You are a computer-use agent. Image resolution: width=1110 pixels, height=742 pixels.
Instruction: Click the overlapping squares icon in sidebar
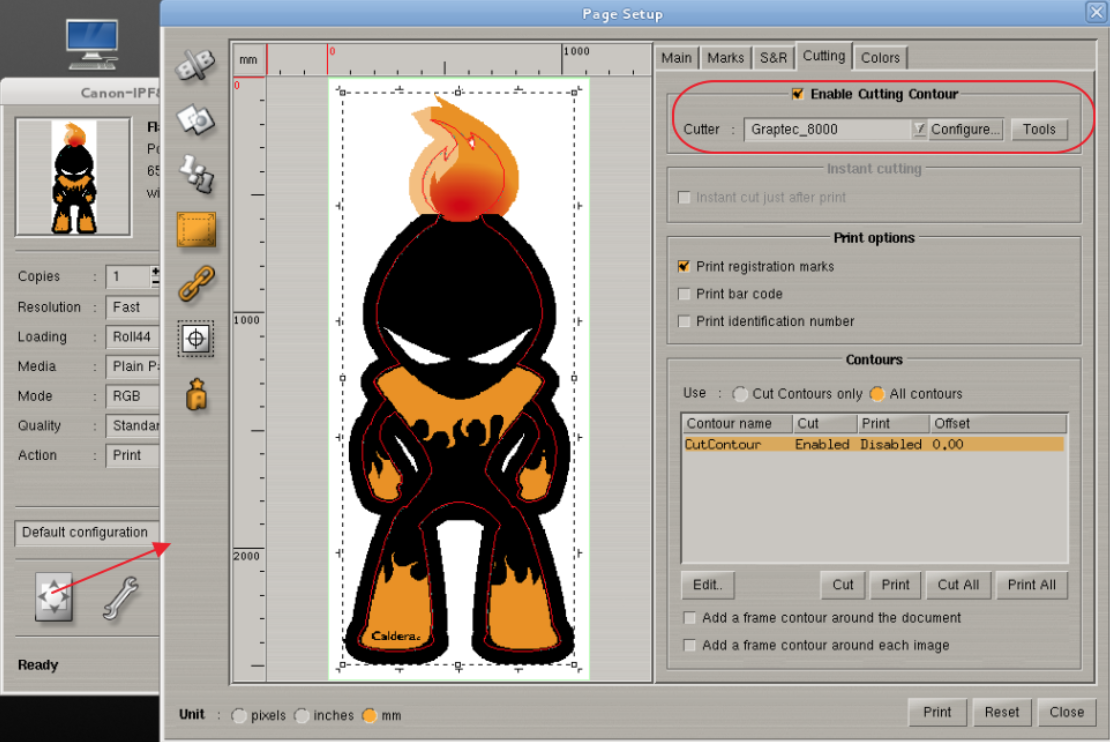tap(196, 121)
